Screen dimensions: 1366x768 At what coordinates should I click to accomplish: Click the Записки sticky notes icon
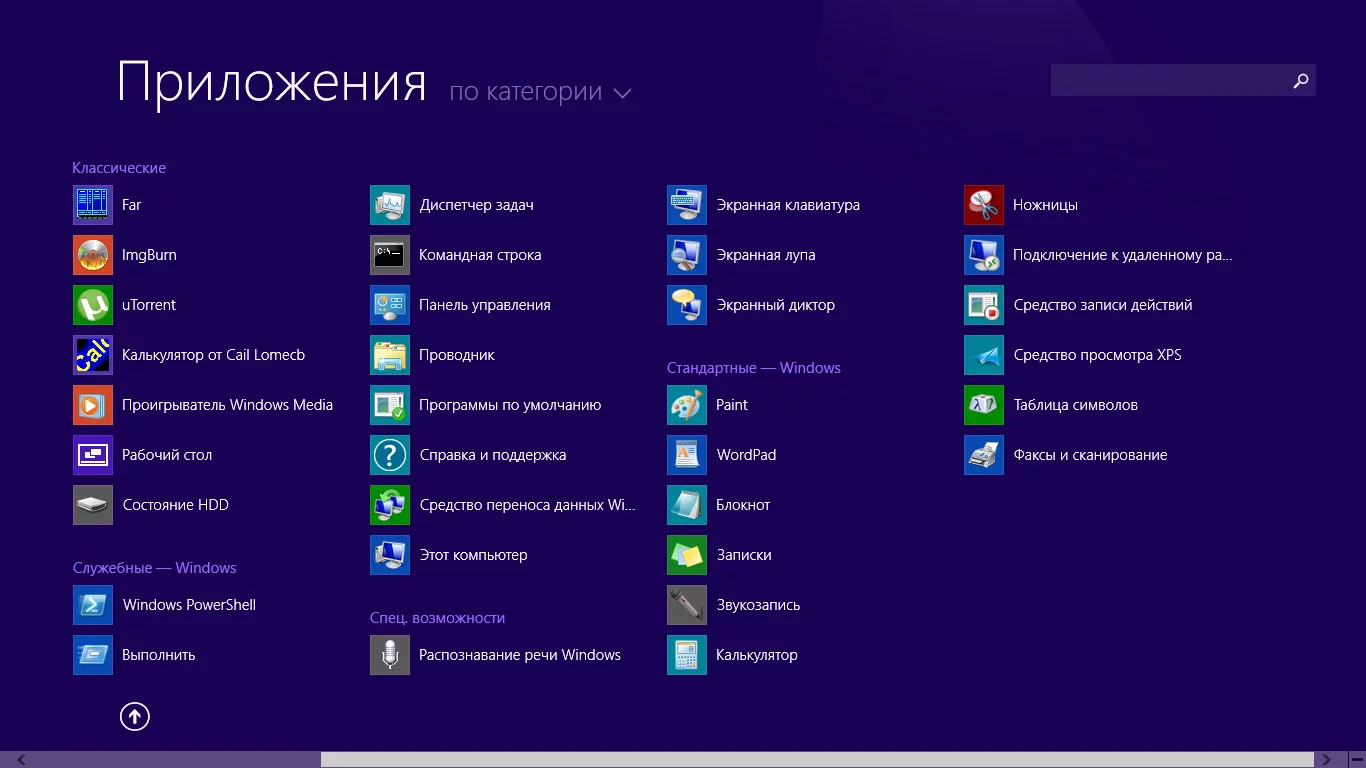point(687,555)
